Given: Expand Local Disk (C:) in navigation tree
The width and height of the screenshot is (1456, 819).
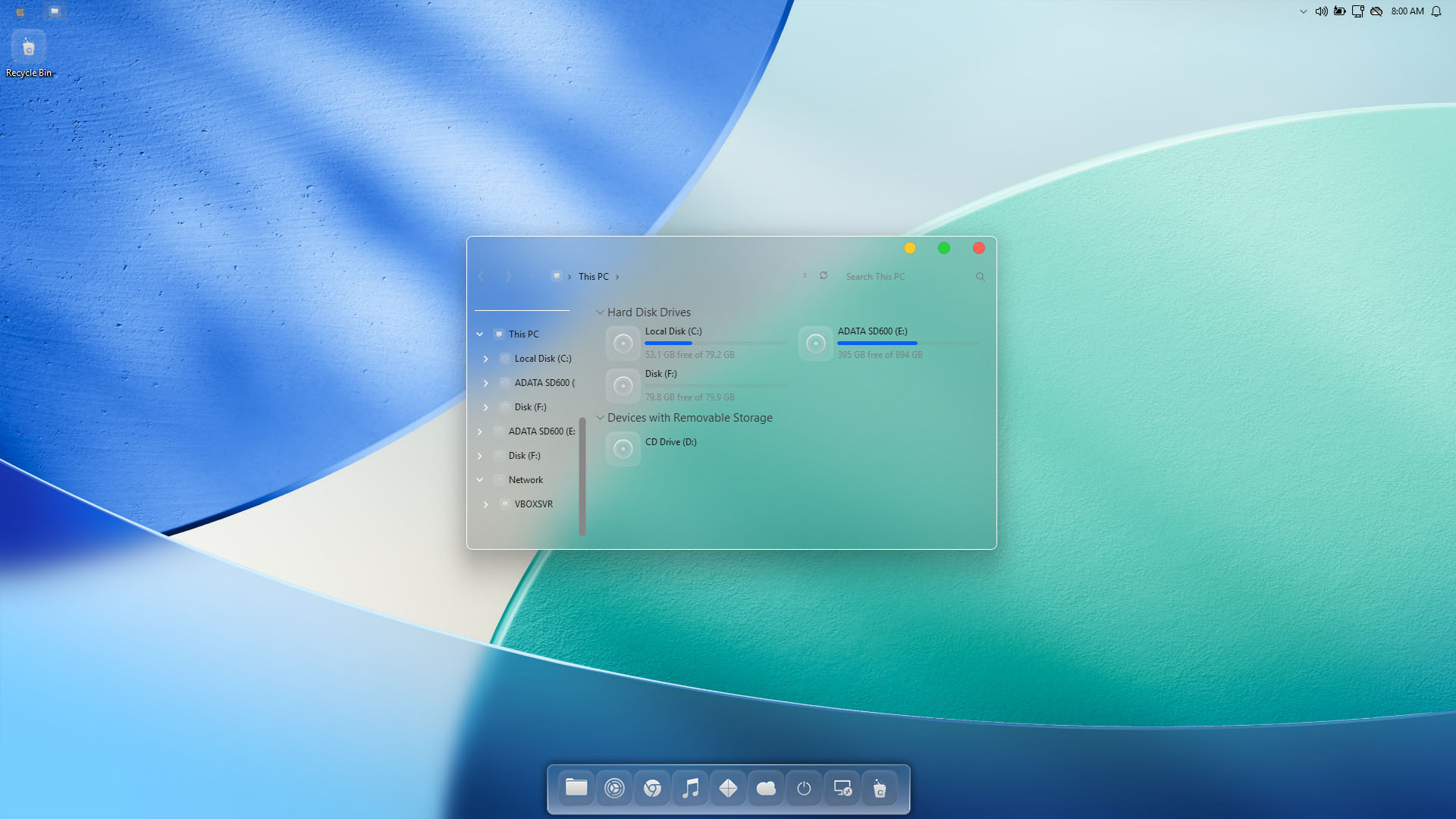Looking at the screenshot, I should (x=486, y=359).
